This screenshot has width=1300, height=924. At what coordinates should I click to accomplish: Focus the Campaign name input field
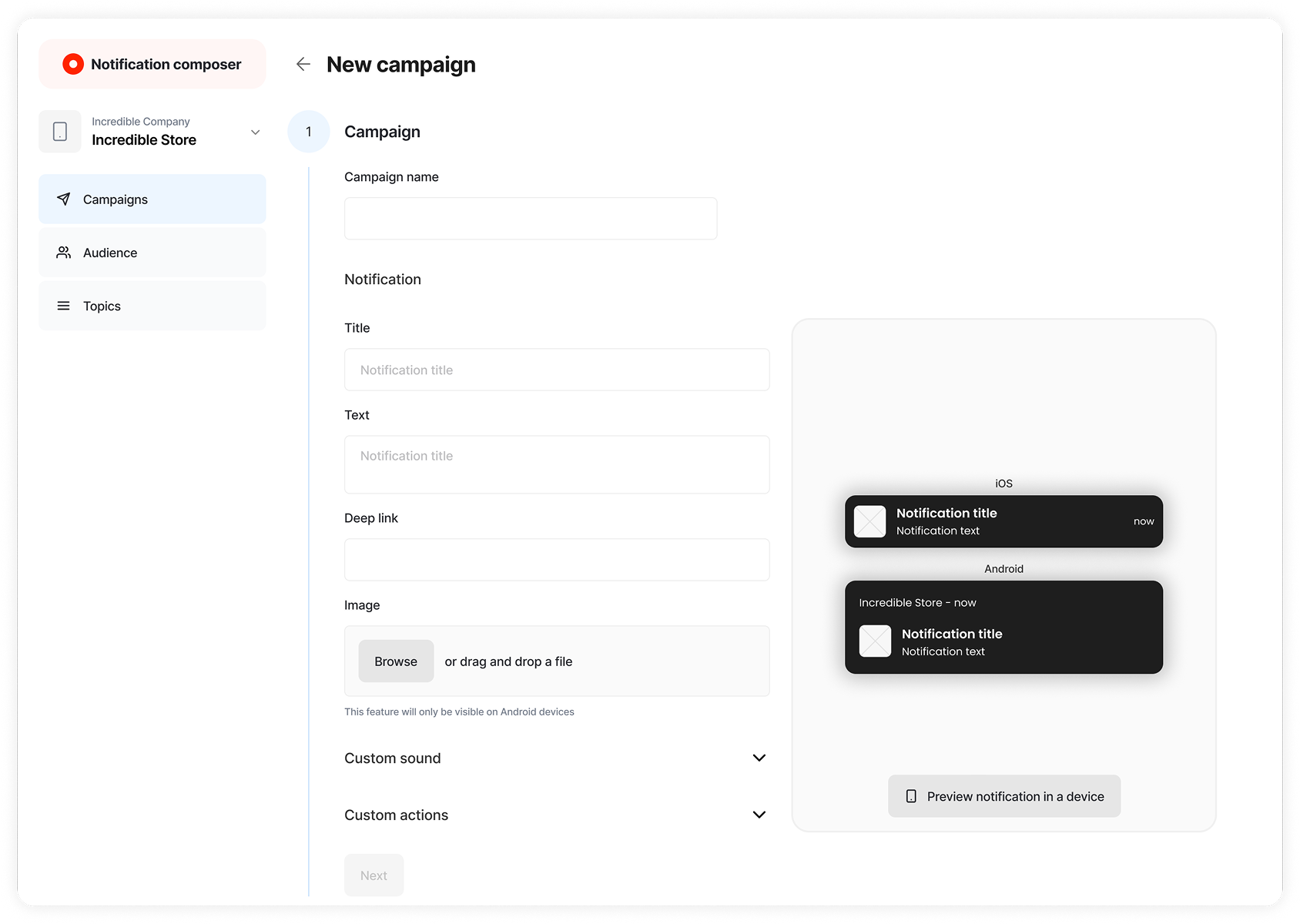tap(531, 219)
